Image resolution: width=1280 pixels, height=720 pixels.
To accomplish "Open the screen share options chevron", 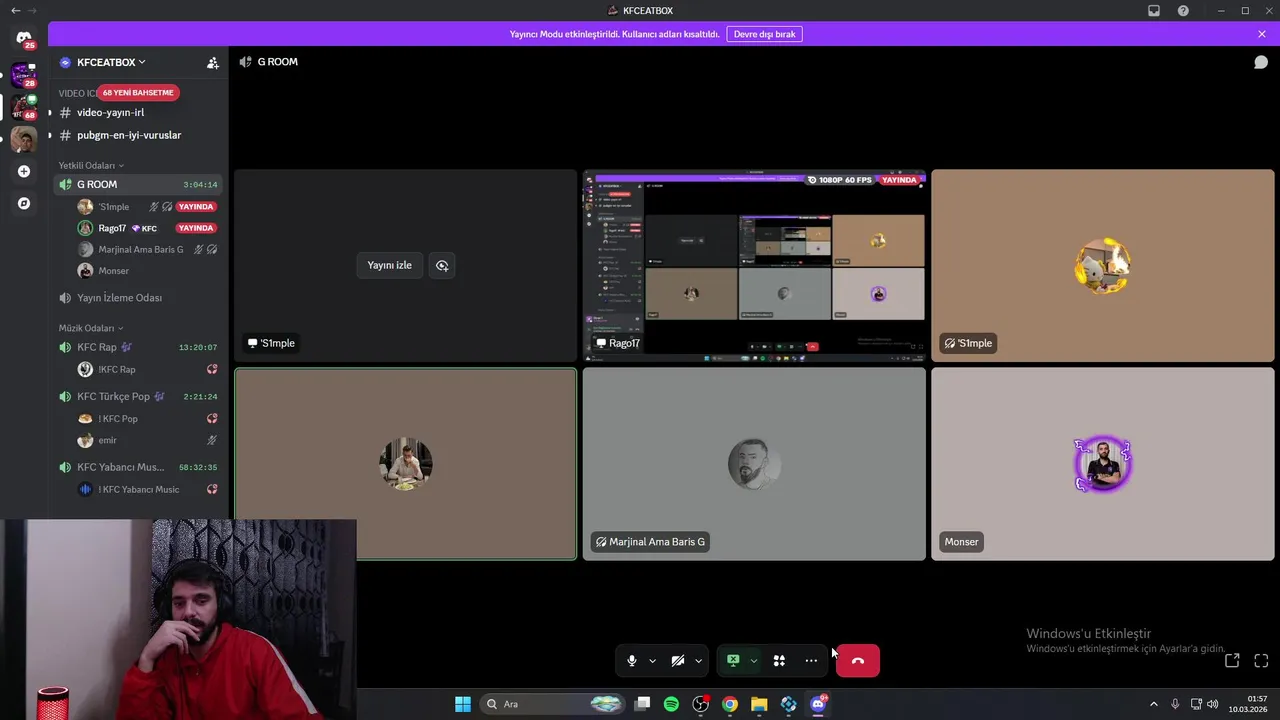I will tap(753, 660).
